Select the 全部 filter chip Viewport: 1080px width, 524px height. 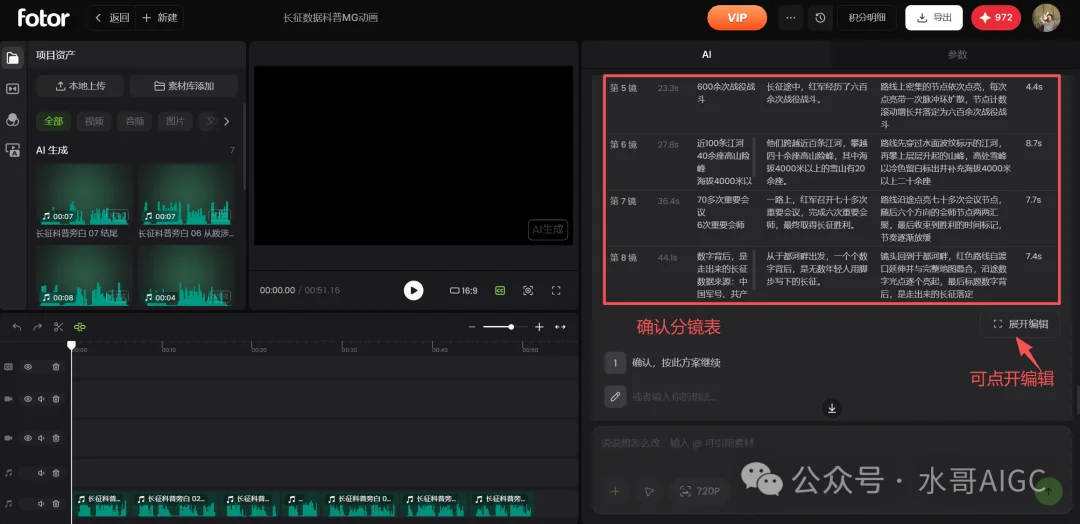(53, 121)
